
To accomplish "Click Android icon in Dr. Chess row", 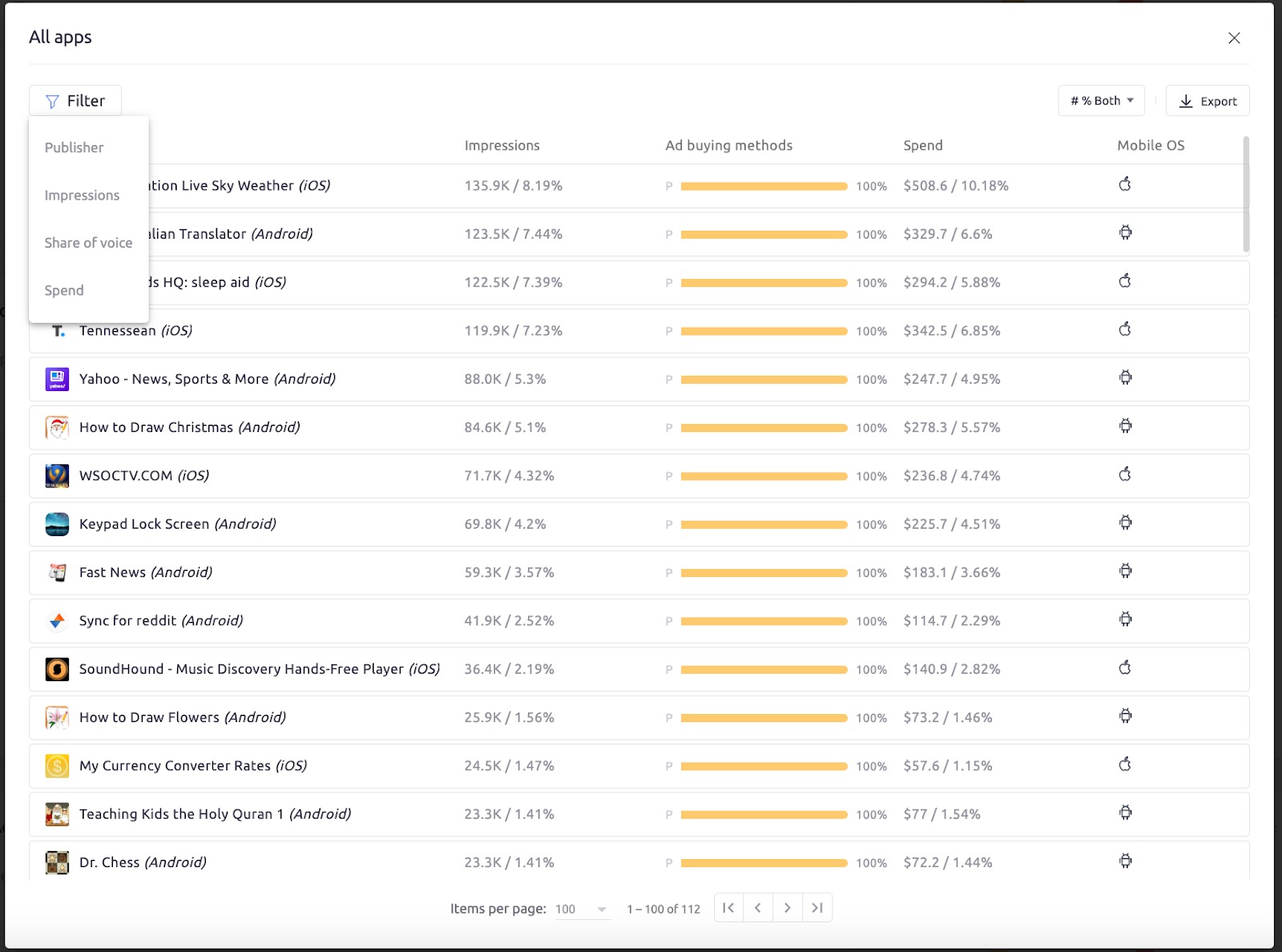I will click(x=1126, y=861).
